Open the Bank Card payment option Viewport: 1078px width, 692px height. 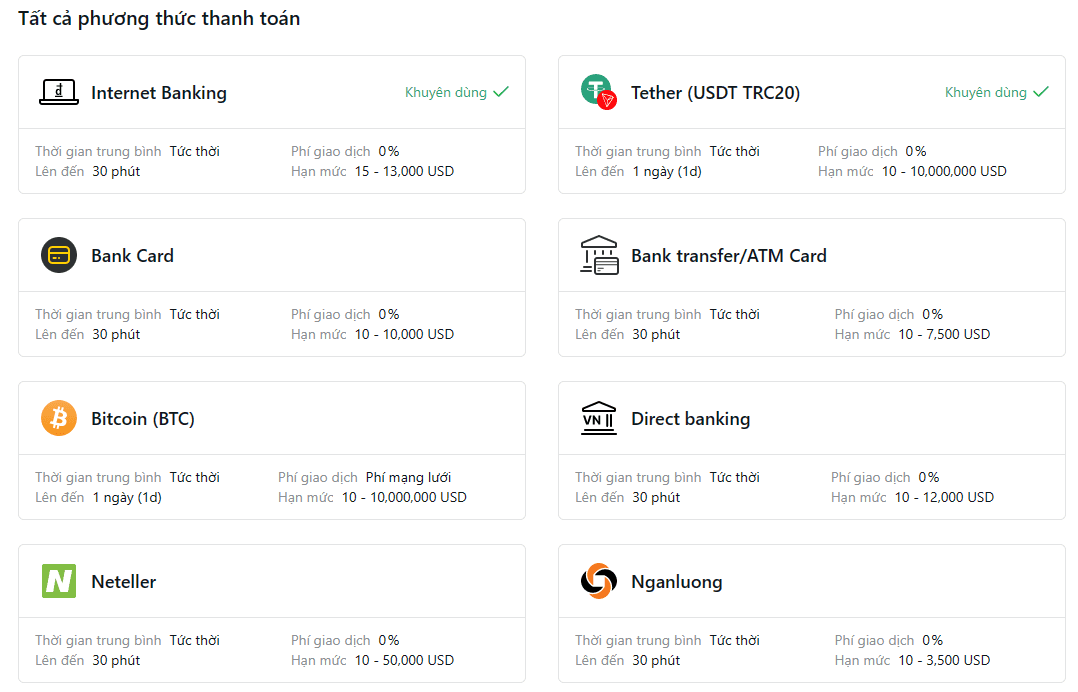[x=272, y=287]
